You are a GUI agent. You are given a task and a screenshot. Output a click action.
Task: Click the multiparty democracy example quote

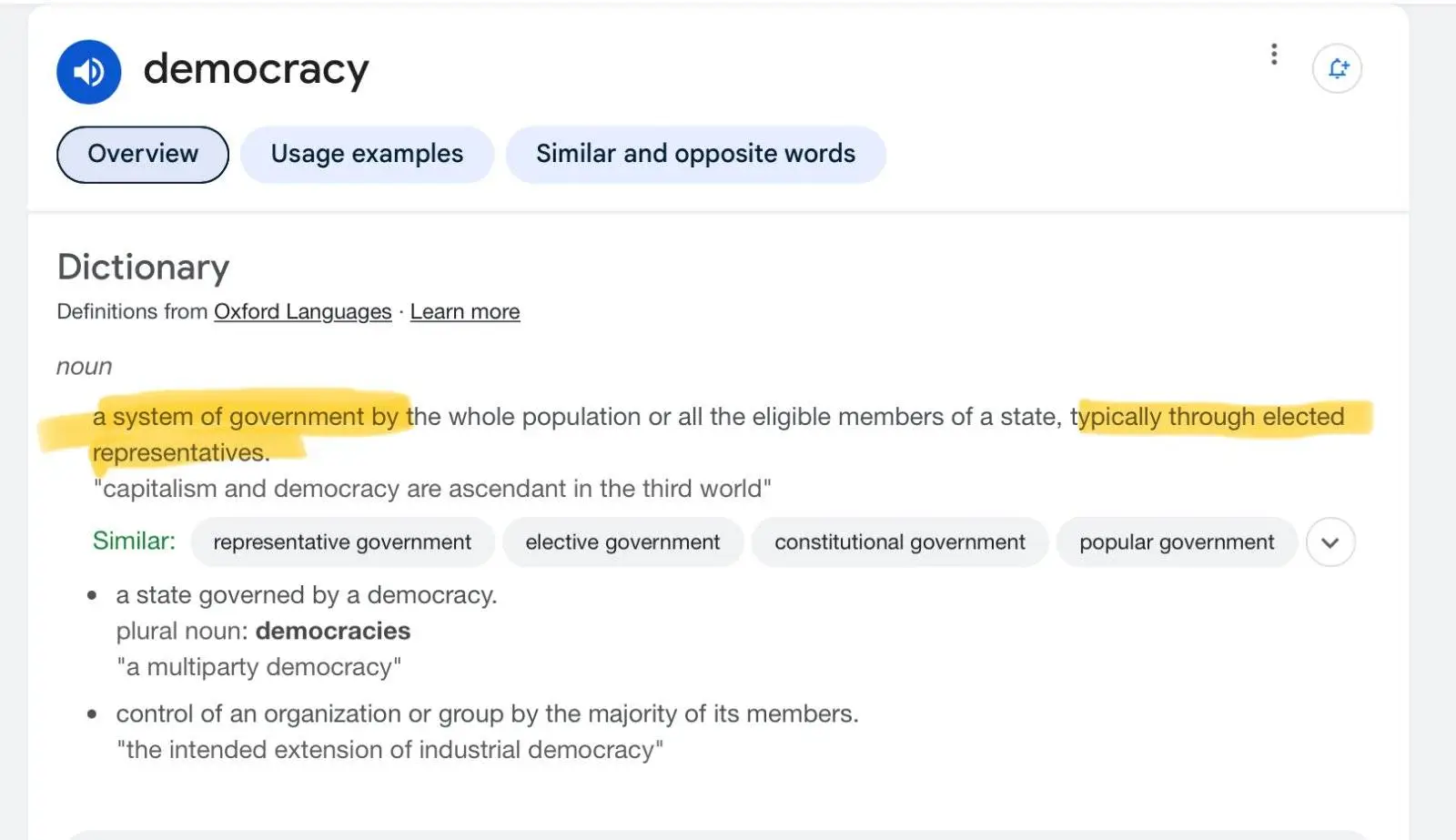(258, 668)
